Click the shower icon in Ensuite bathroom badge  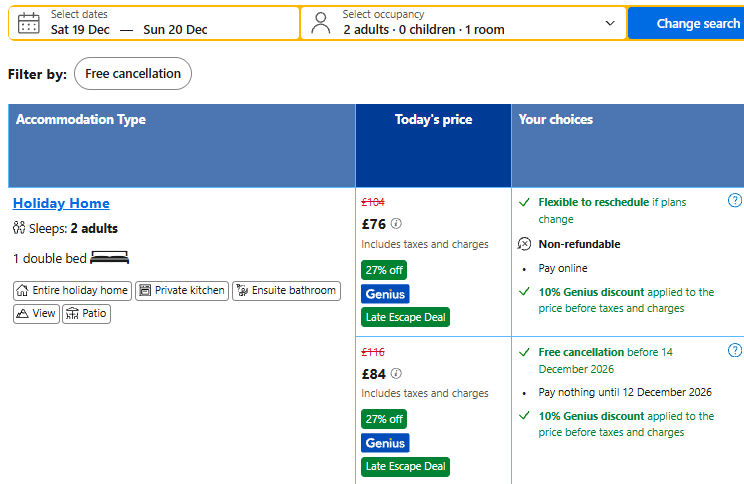(242, 290)
